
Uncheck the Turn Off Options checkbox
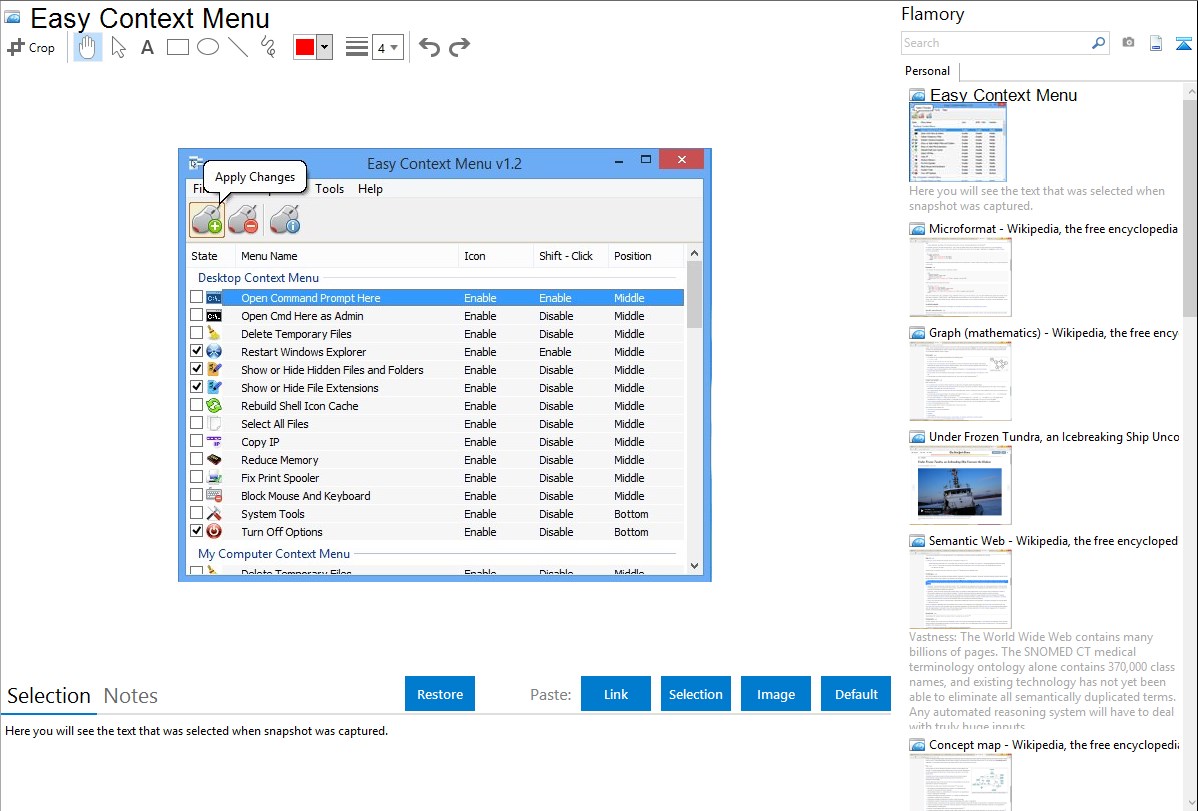click(197, 532)
